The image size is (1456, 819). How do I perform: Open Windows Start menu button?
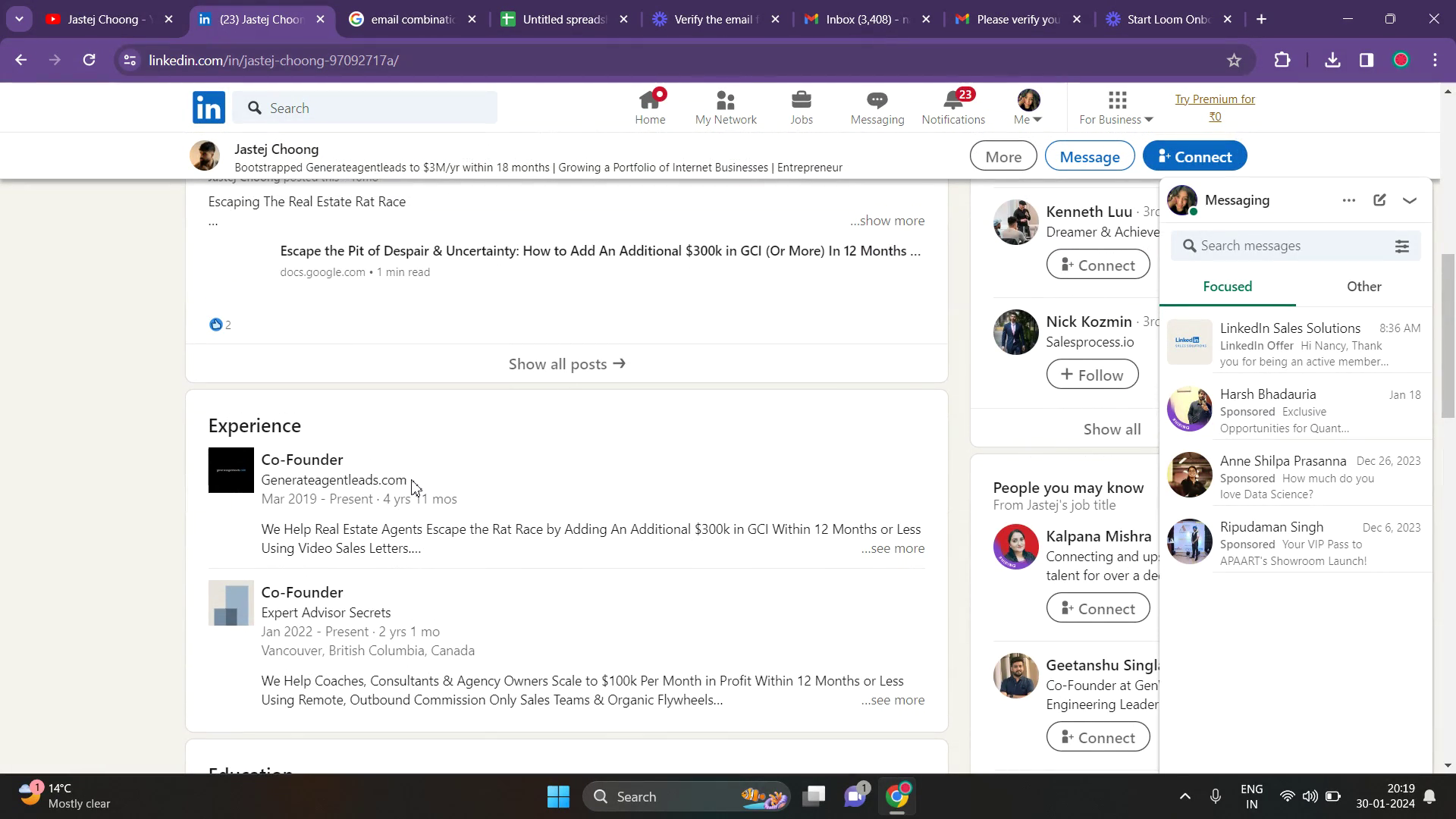pyautogui.click(x=558, y=796)
